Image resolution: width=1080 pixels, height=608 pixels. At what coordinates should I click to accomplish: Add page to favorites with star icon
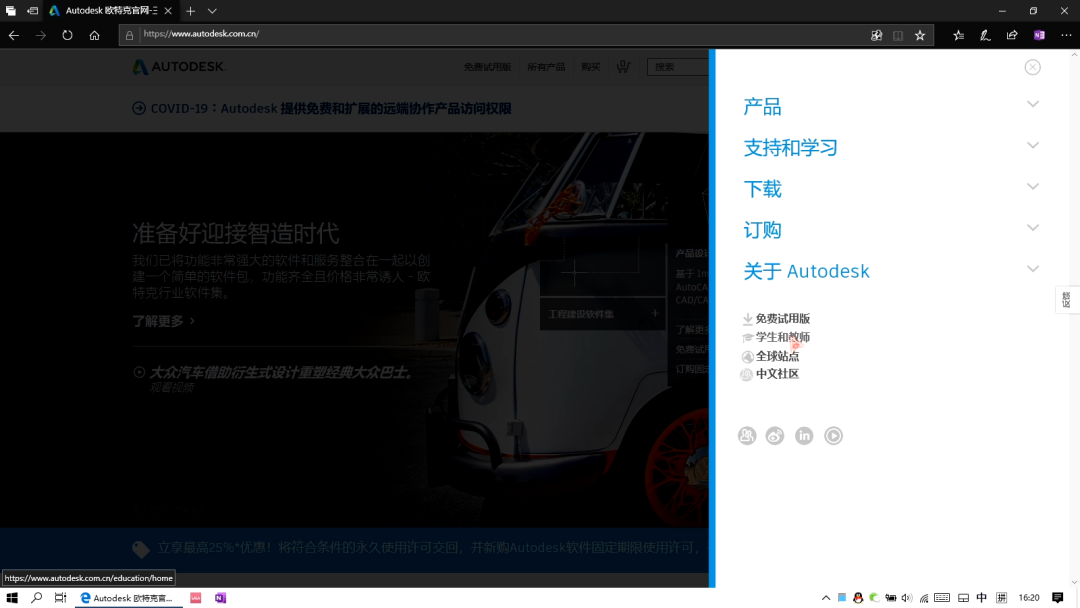point(920,35)
